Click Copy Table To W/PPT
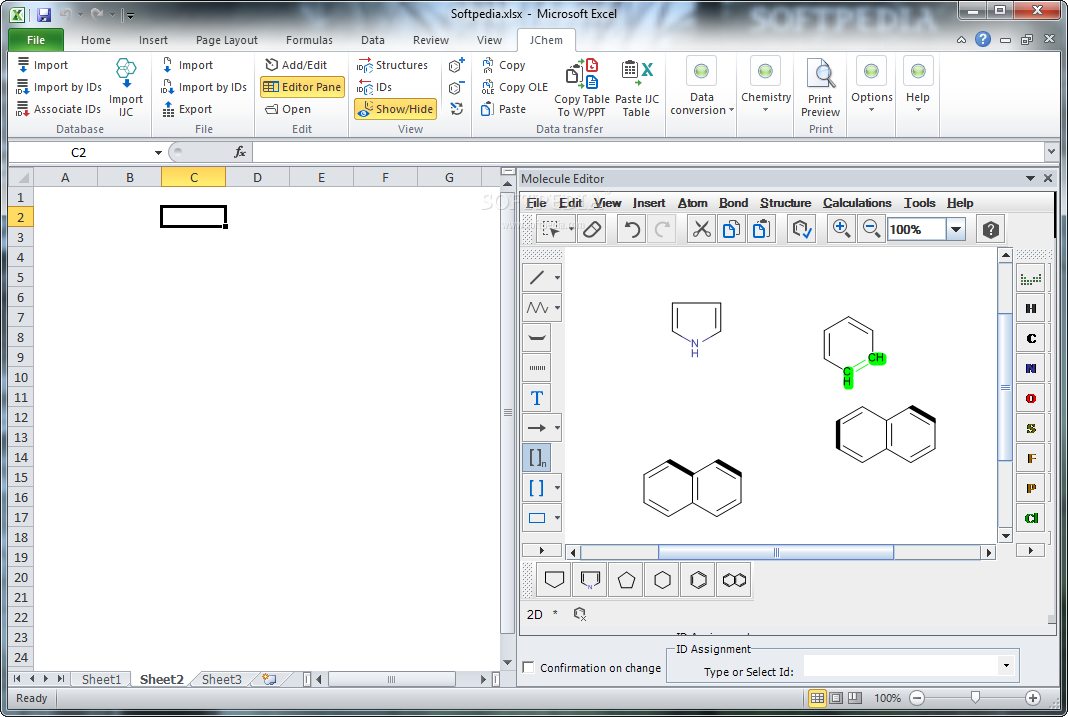 pyautogui.click(x=582, y=87)
